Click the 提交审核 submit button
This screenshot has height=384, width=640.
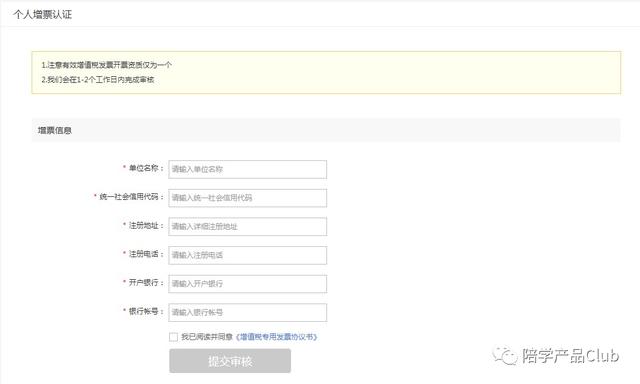click(230, 361)
